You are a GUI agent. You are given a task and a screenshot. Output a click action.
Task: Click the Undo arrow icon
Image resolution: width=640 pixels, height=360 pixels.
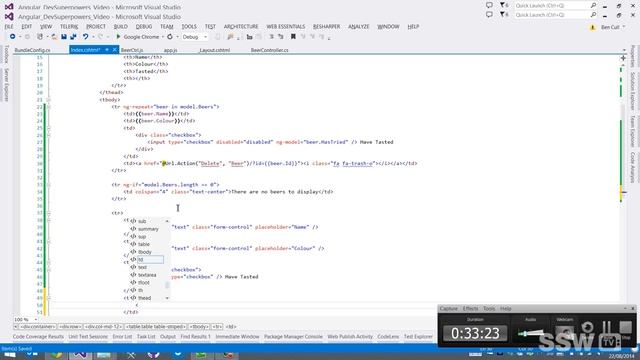[86, 37]
